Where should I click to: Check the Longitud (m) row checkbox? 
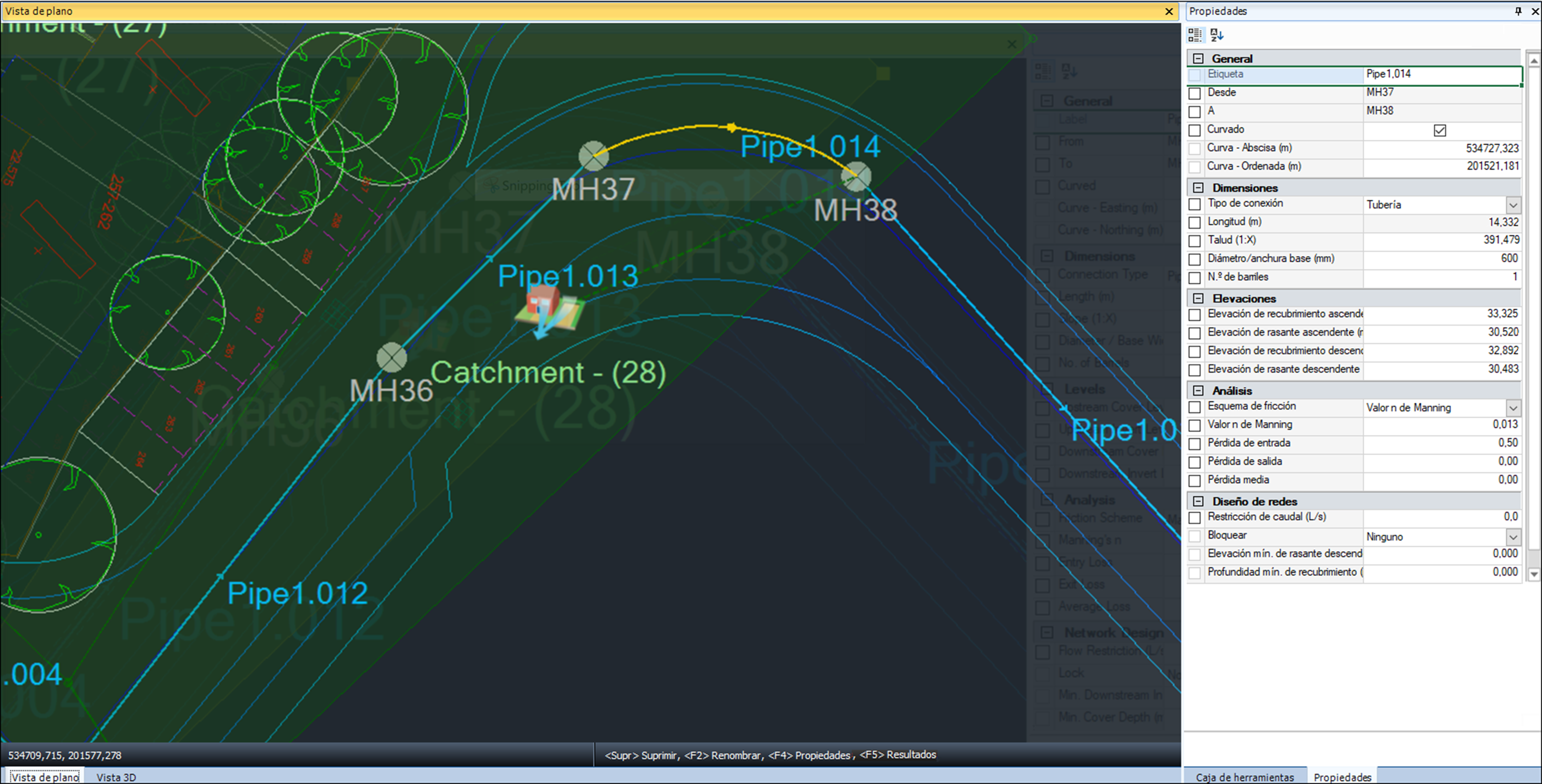[x=1195, y=223]
